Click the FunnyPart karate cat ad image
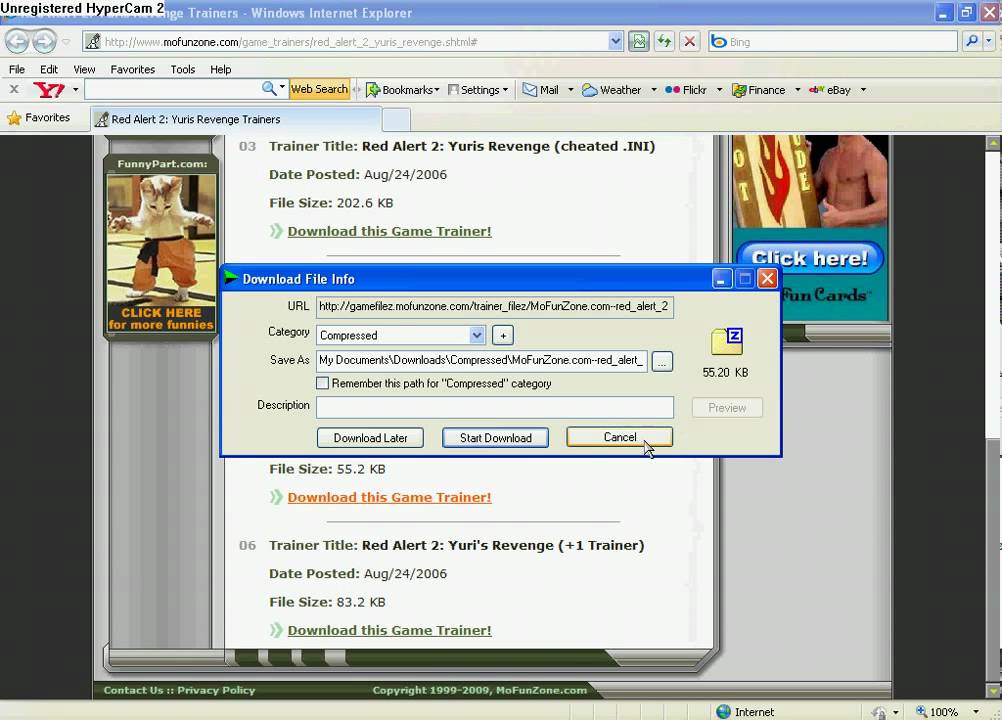This screenshot has height=720, width=1002. [x=161, y=252]
